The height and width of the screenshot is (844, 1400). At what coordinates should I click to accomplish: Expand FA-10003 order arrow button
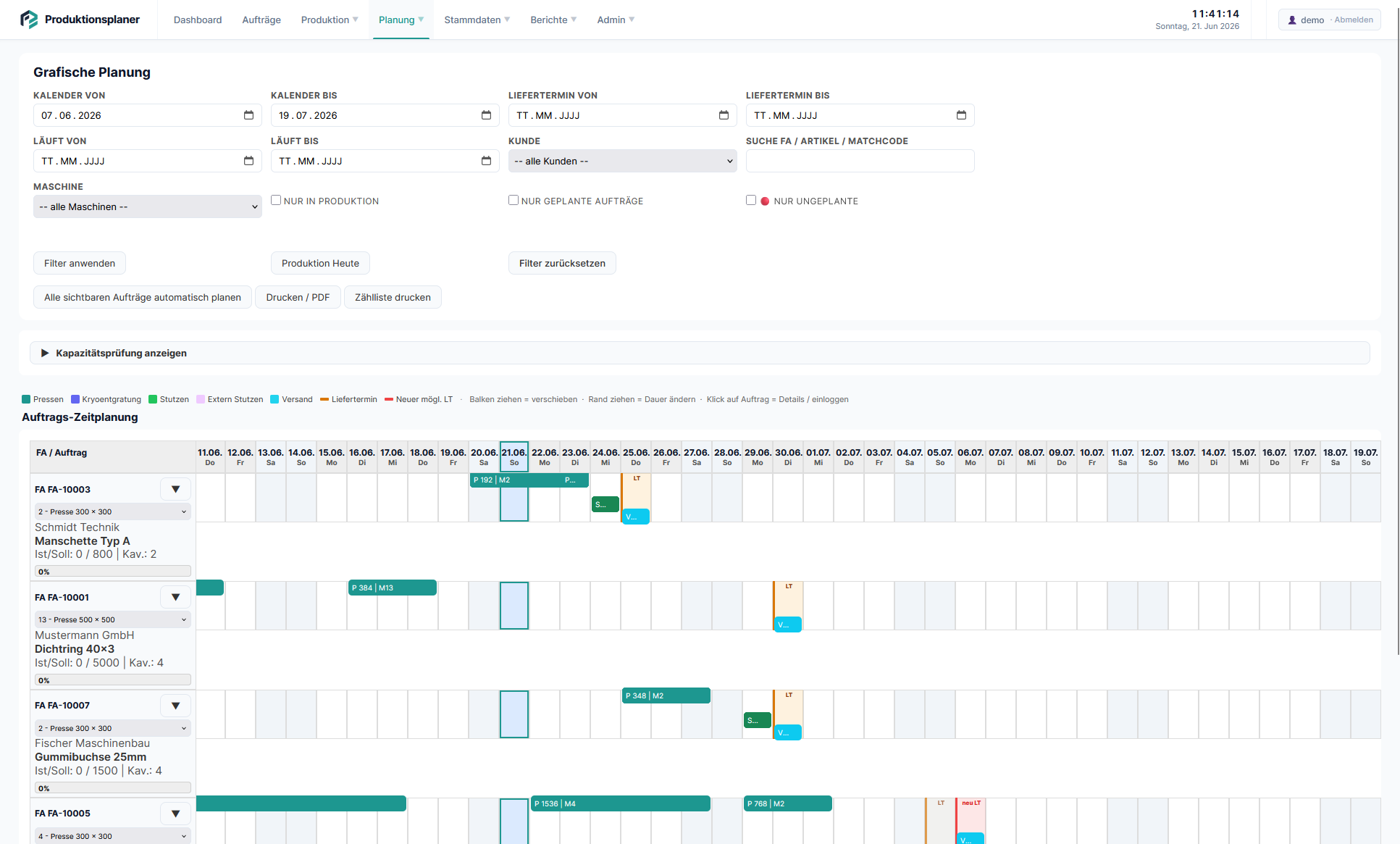(175, 489)
